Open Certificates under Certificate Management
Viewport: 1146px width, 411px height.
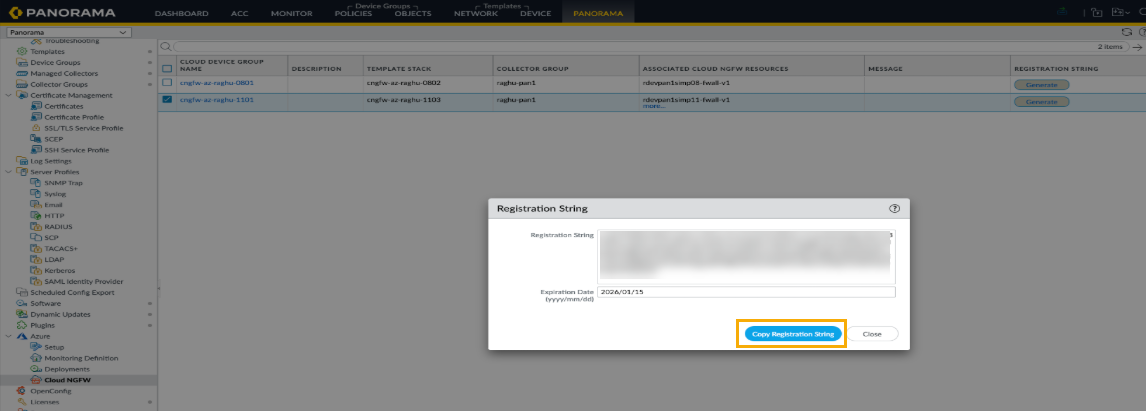tap(63, 106)
